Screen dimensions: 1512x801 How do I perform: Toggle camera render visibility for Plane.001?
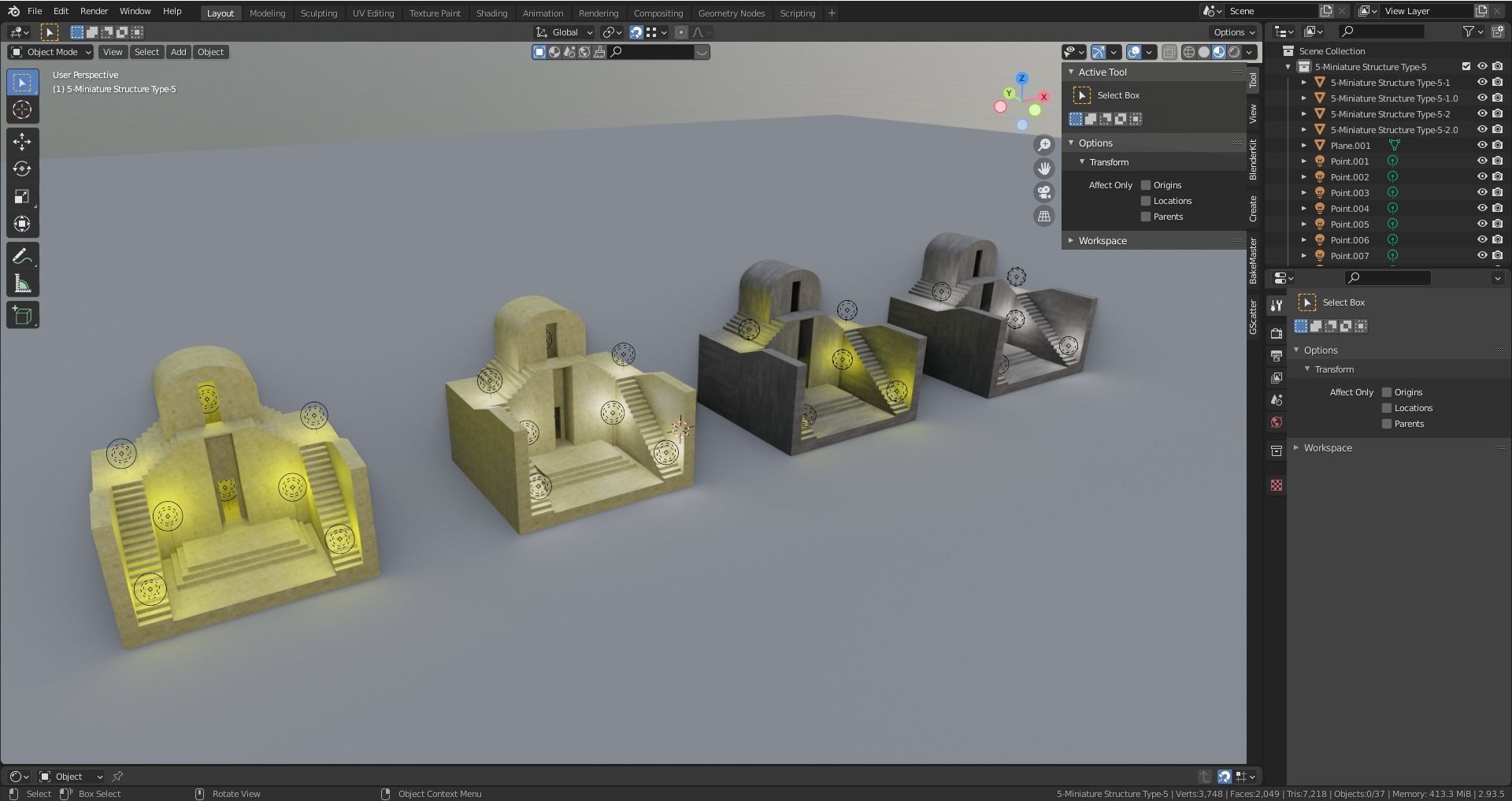[1497, 145]
